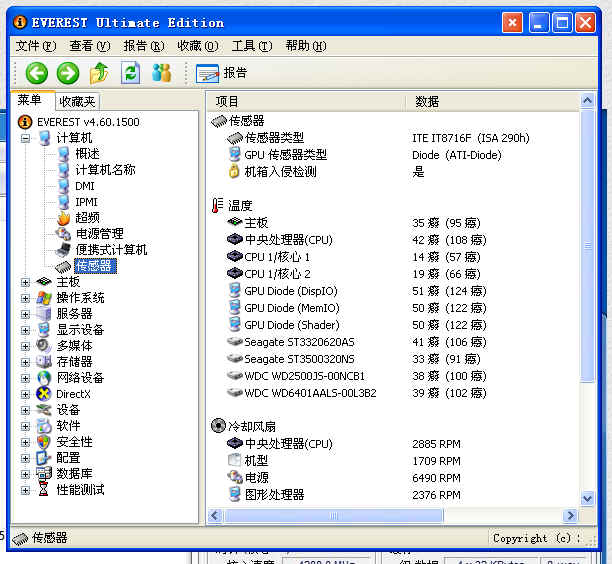Expand the 网络设备 tree node

click(25, 378)
